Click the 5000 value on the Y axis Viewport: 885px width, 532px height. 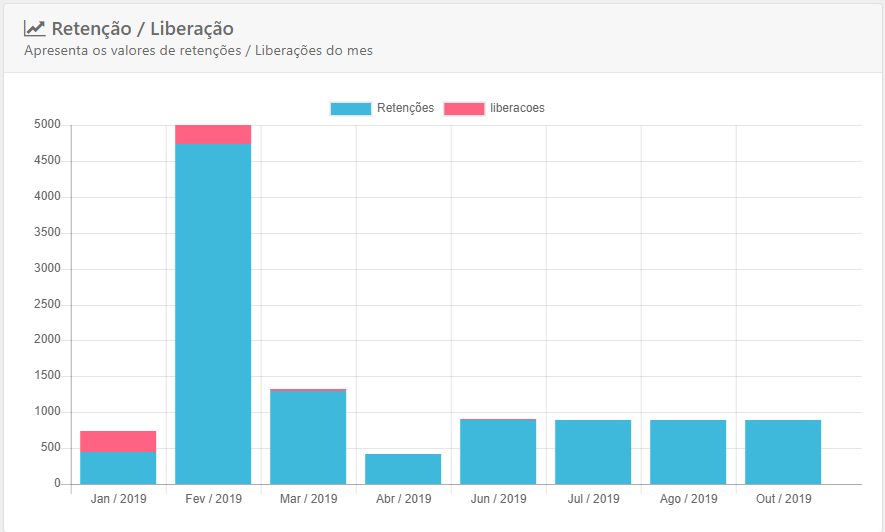click(x=47, y=125)
